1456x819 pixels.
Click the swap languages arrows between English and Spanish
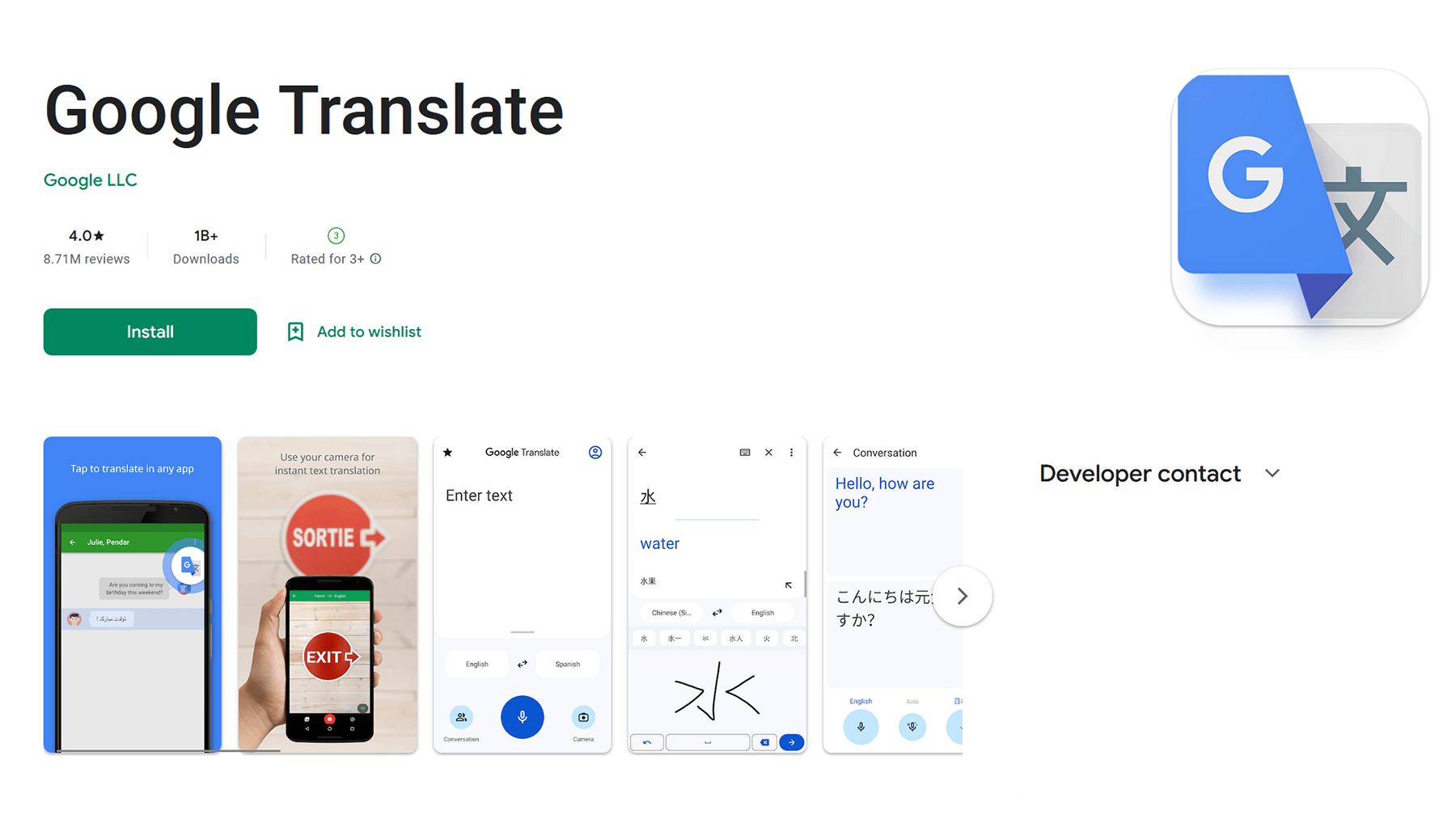pos(523,664)
